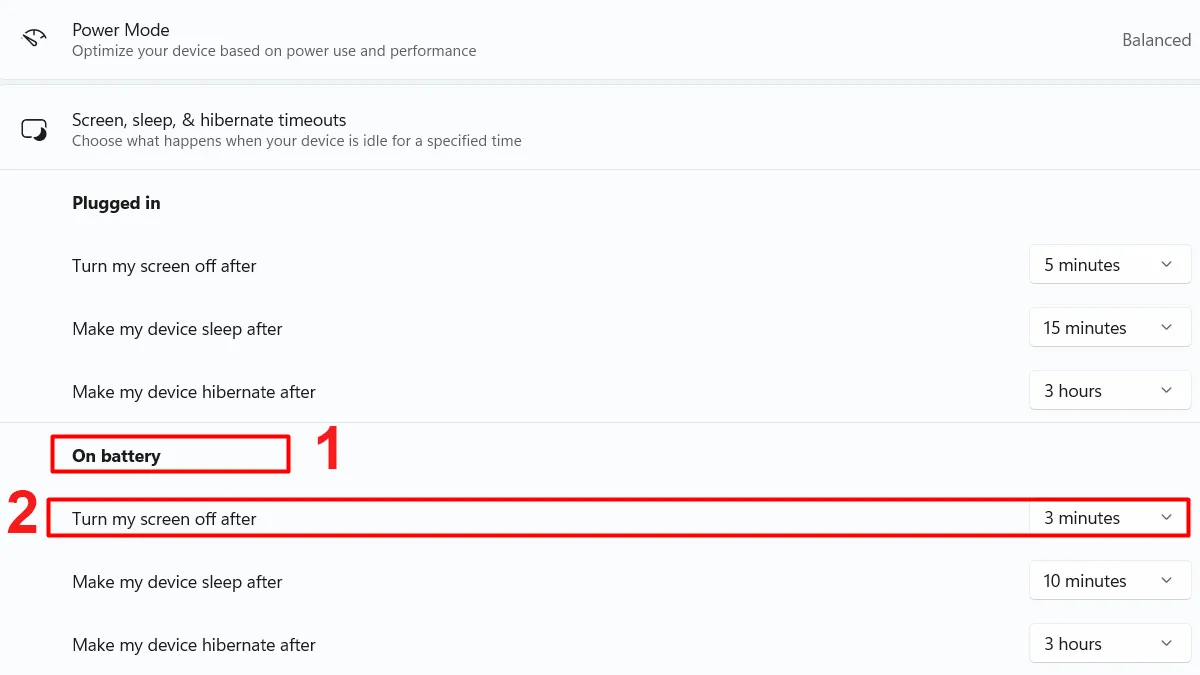
Task: Click the Power Mode title
Action: coord(121,30)
